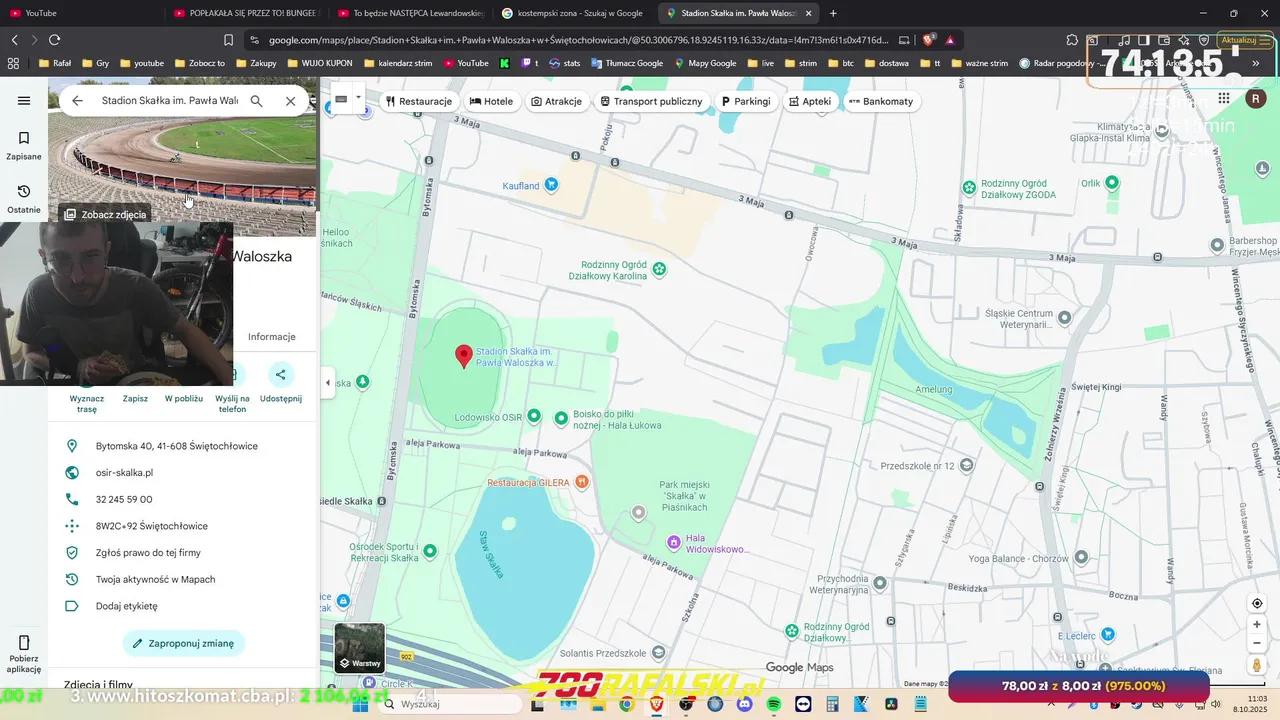Zoom out the map with minus
This screenshot has width=1280, height=720.
[x=1257, y=643]
